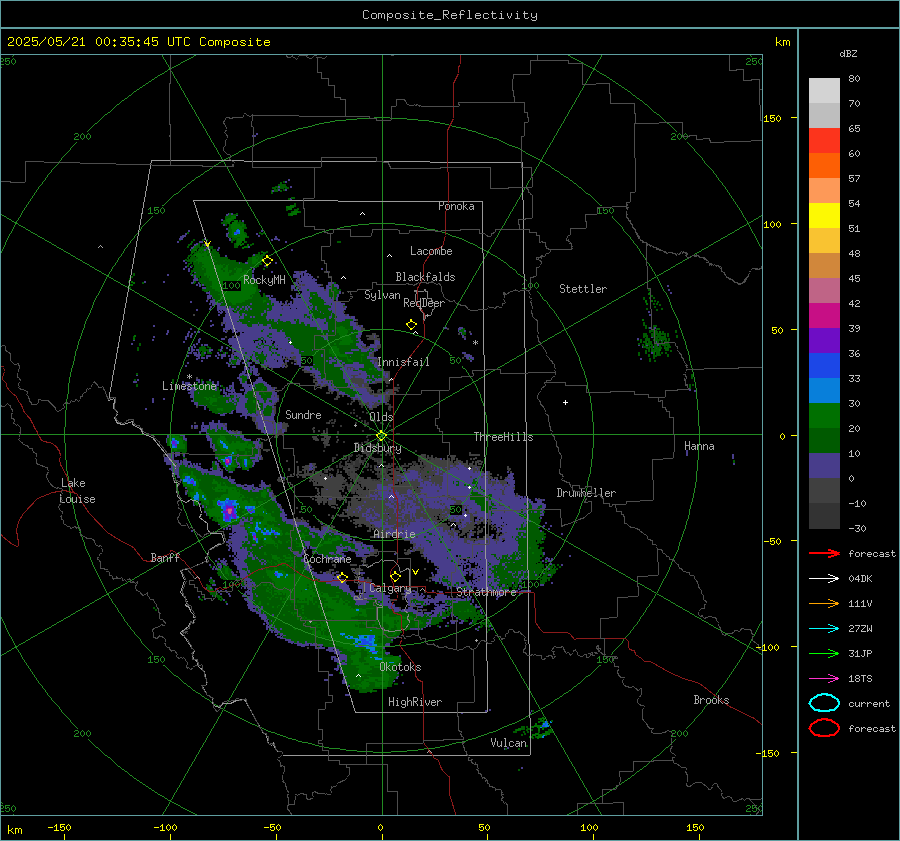Select the orange 57-60 dBZ swatch
Image resolution: width=900 pixels, height=841 pixels.
pyautogui.click(x=824, y=166)
